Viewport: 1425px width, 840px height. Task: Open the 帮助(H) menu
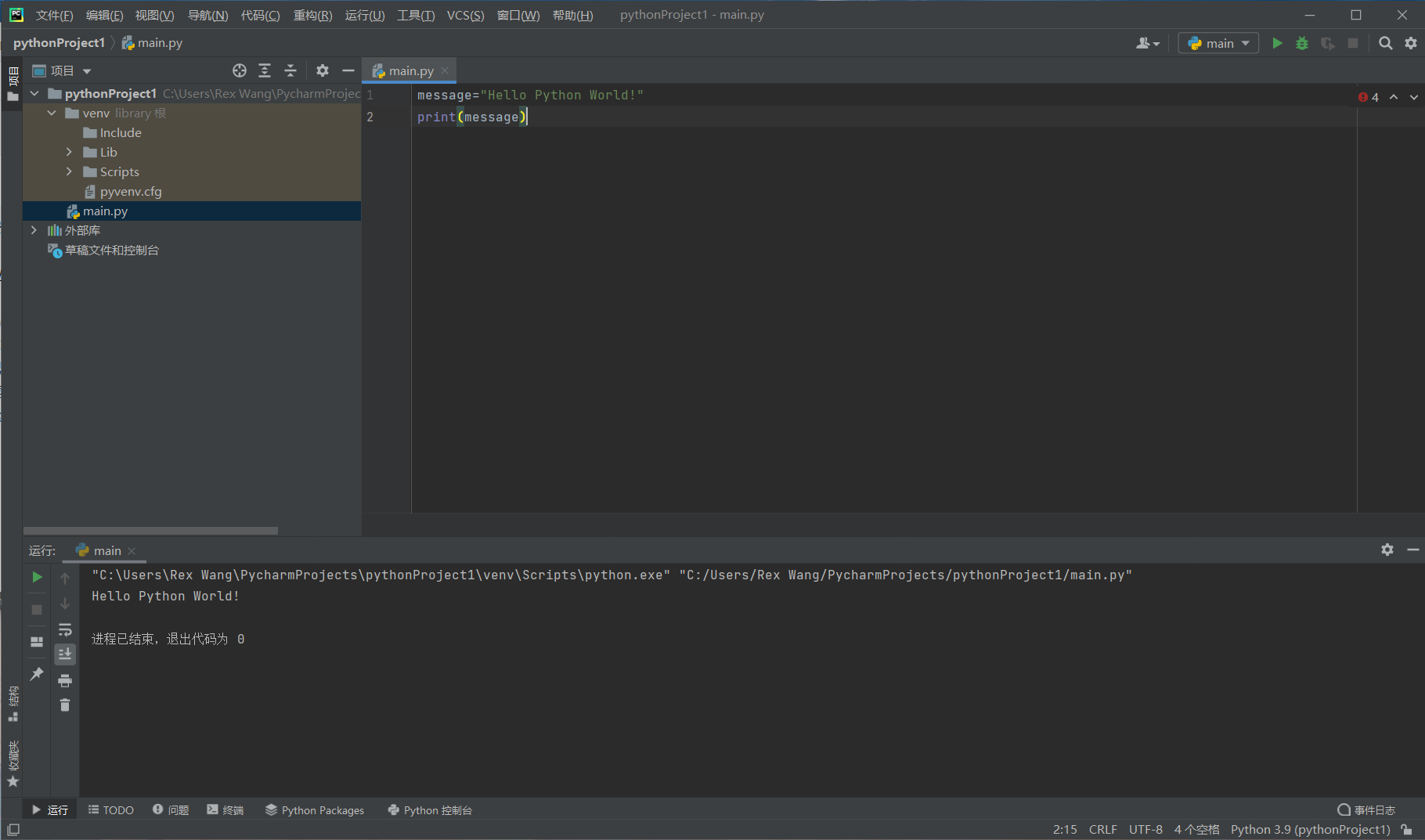(572, 15)
